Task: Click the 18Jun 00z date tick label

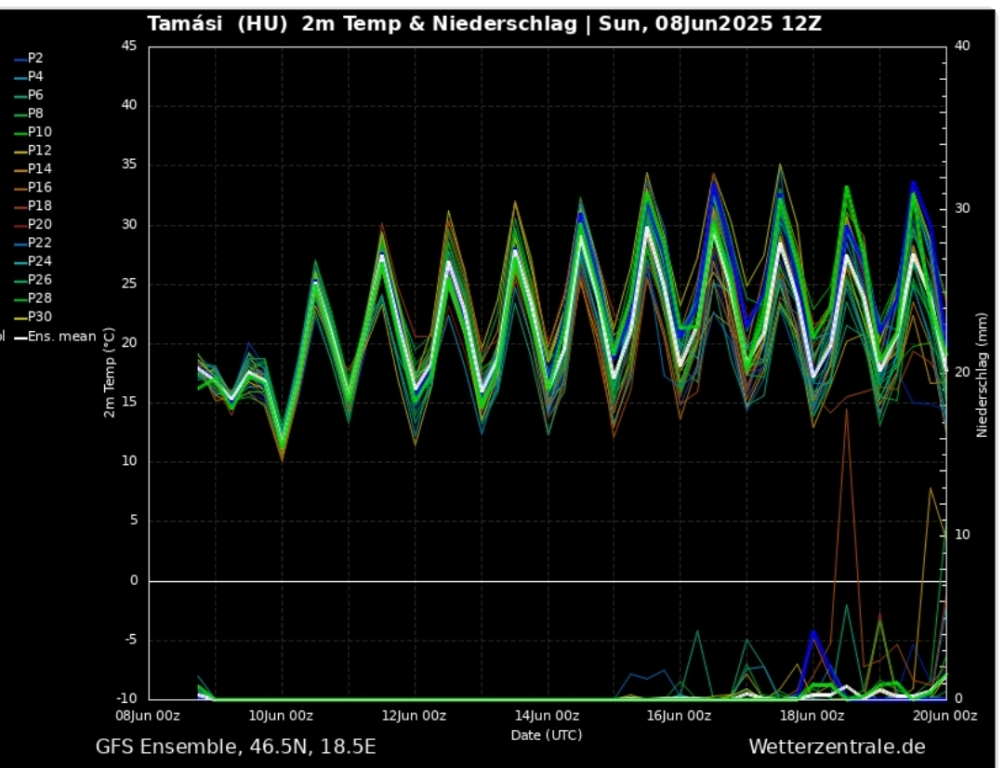Action: [812, 715]
